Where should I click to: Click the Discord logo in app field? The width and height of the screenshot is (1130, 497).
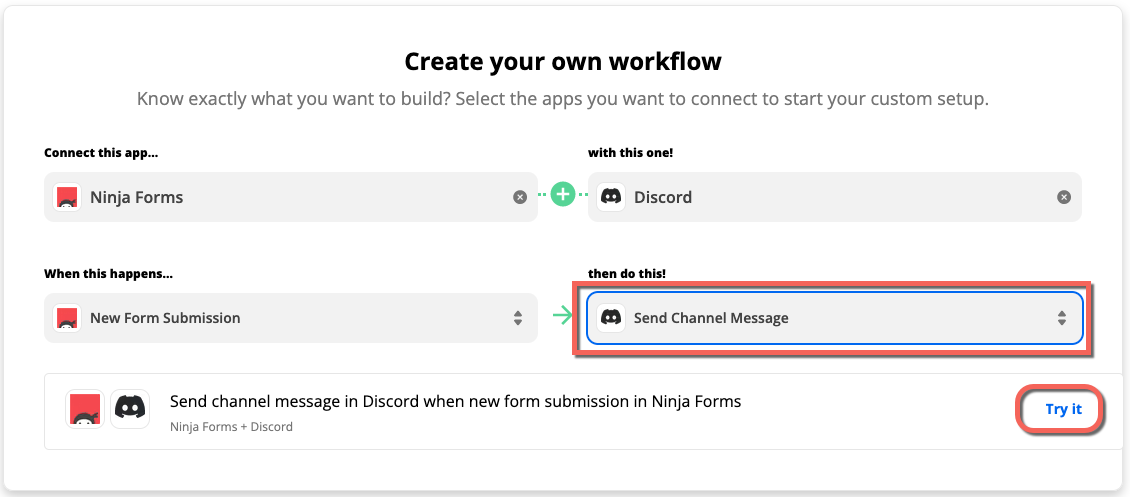pyautogui.click(x=611, y=197)
